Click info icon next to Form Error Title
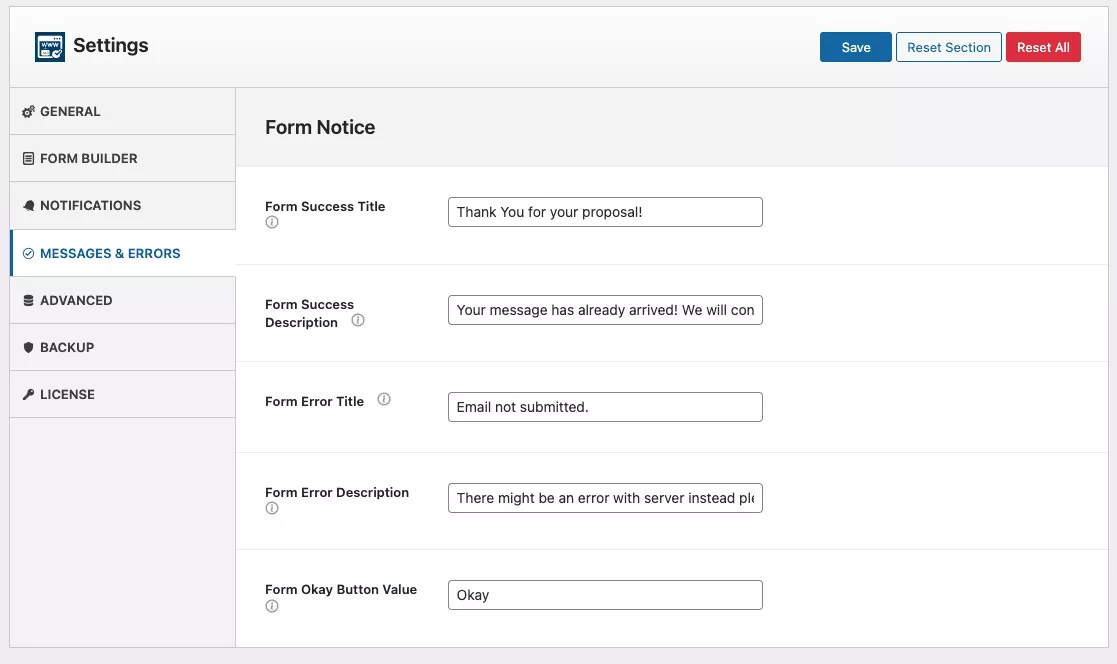Image resolution: width=1117 pixels, height=664 pixels. [x=384, y=400]
